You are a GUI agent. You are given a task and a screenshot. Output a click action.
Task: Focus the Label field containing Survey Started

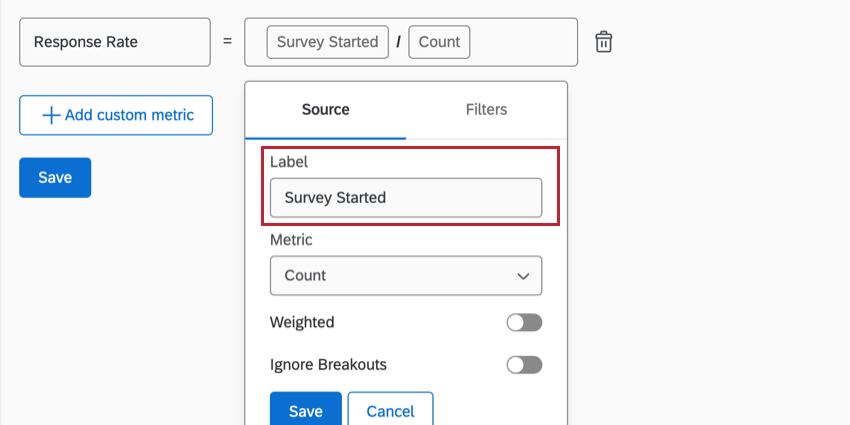pos(405,198)
